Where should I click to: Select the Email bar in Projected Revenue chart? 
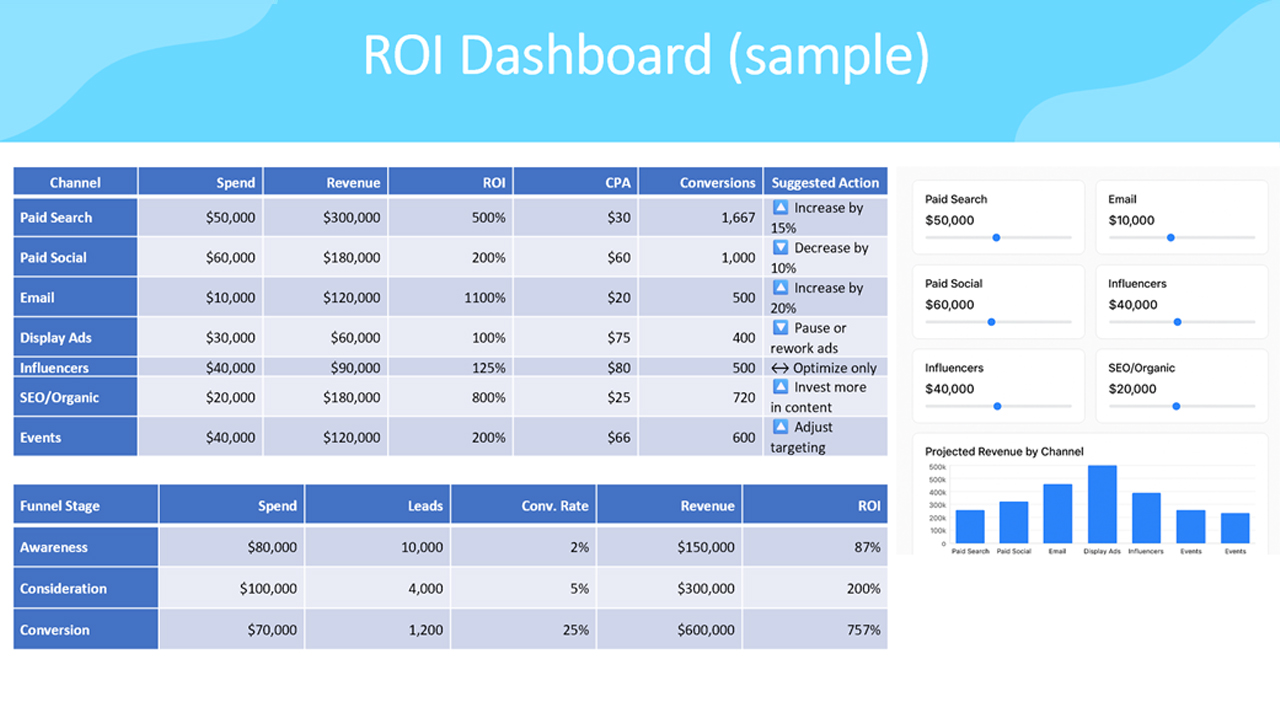(x=1057, y=514)
